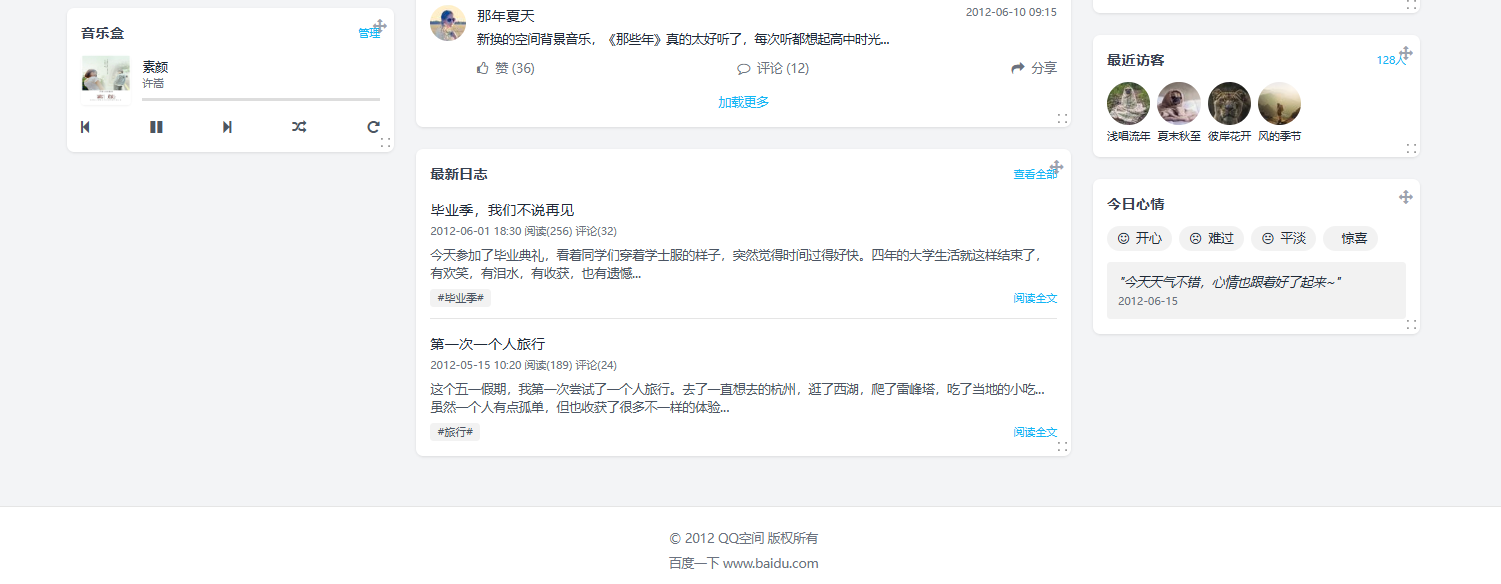Pause the music in 音乐盒

(x=156, y=127)
